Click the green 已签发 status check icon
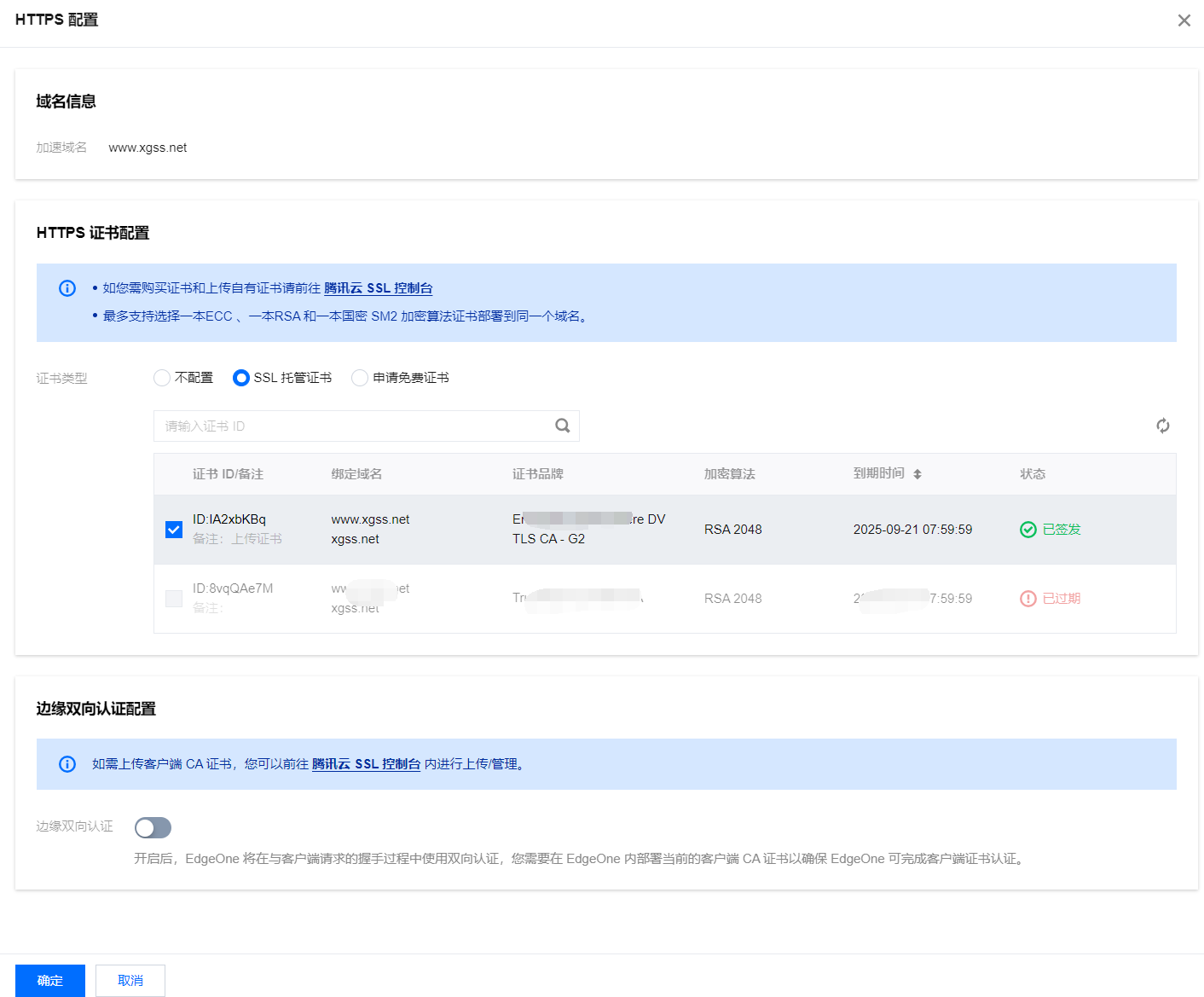The height and width of the screenshot is (997, 1204). (1028, 530)
